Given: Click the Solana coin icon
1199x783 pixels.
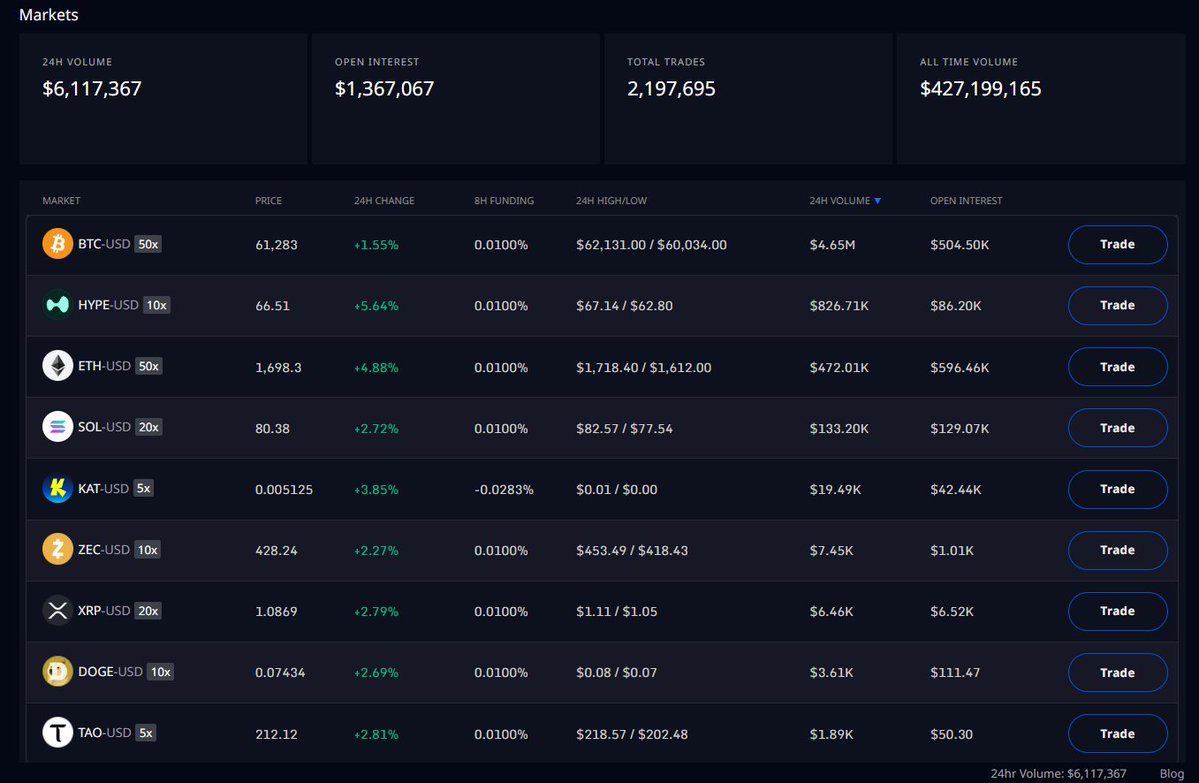Looking at the screenshot, I should 57,427.
